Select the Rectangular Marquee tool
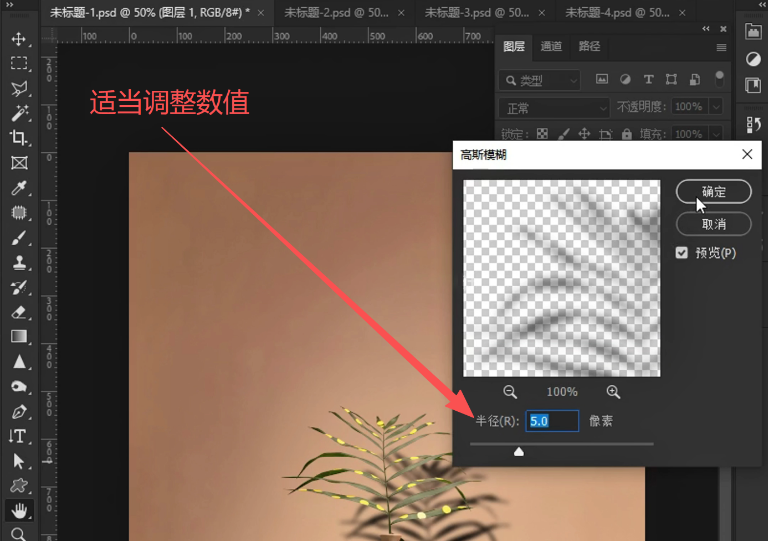This screenshot has height=541, width=768. 19,63
